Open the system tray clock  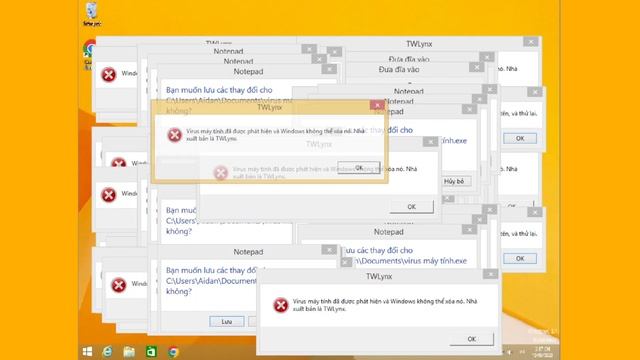[x=542, y=351]
